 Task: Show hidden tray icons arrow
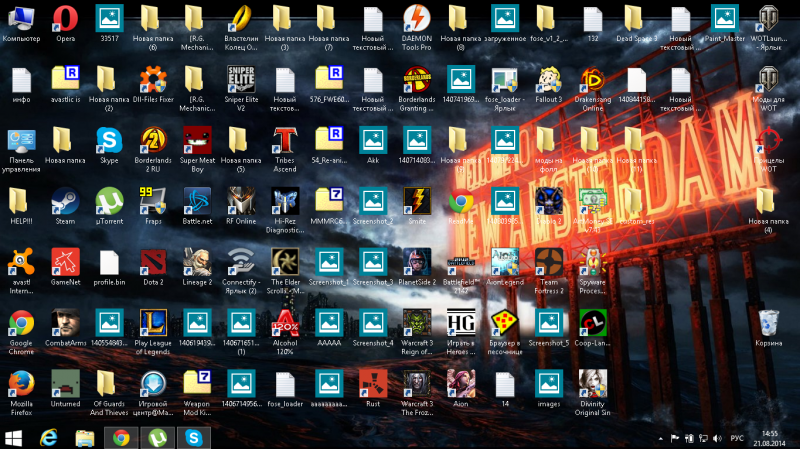(661, 438)
